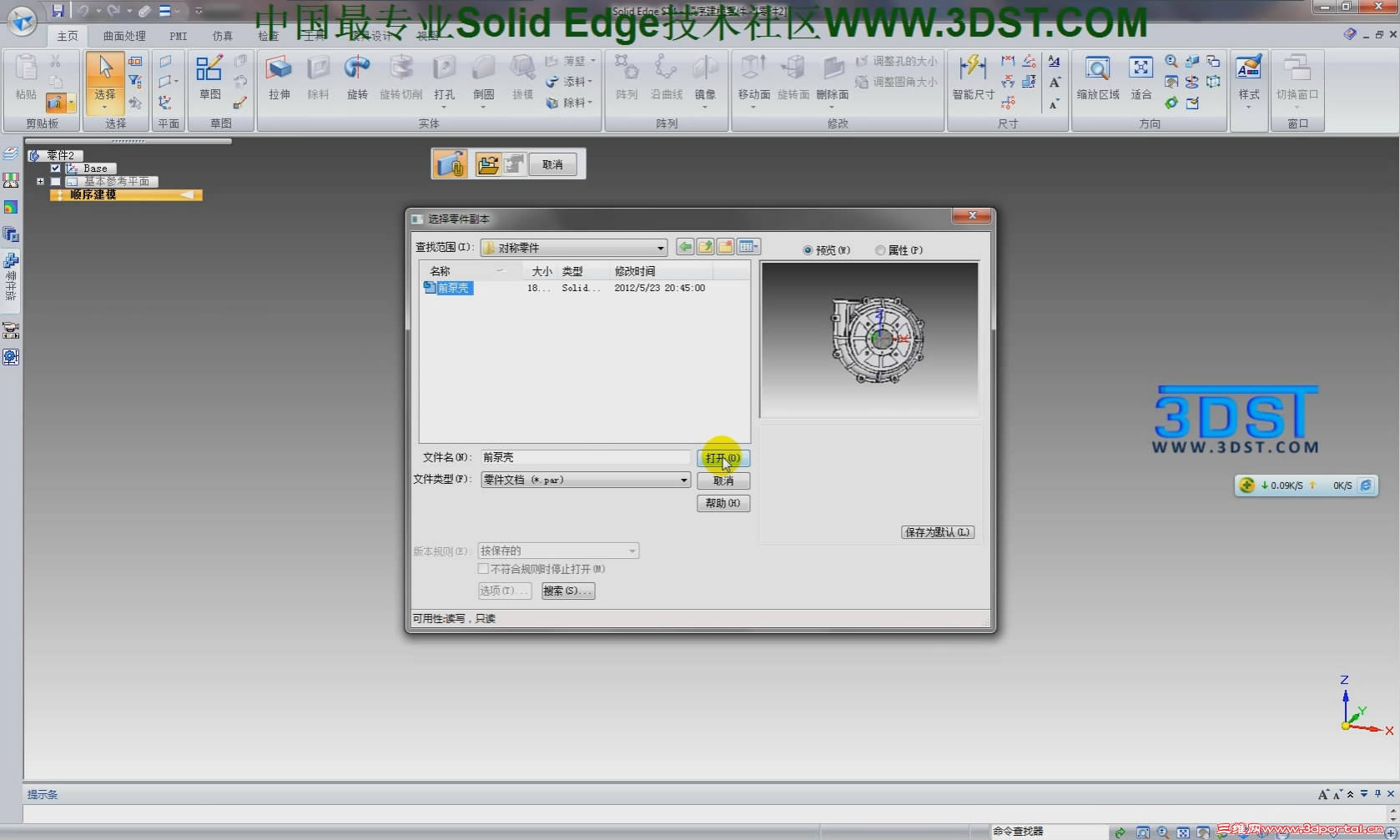Click inside the 文件名 filename field
This screenshot has height=840, width=1400.
pos(584,457)
